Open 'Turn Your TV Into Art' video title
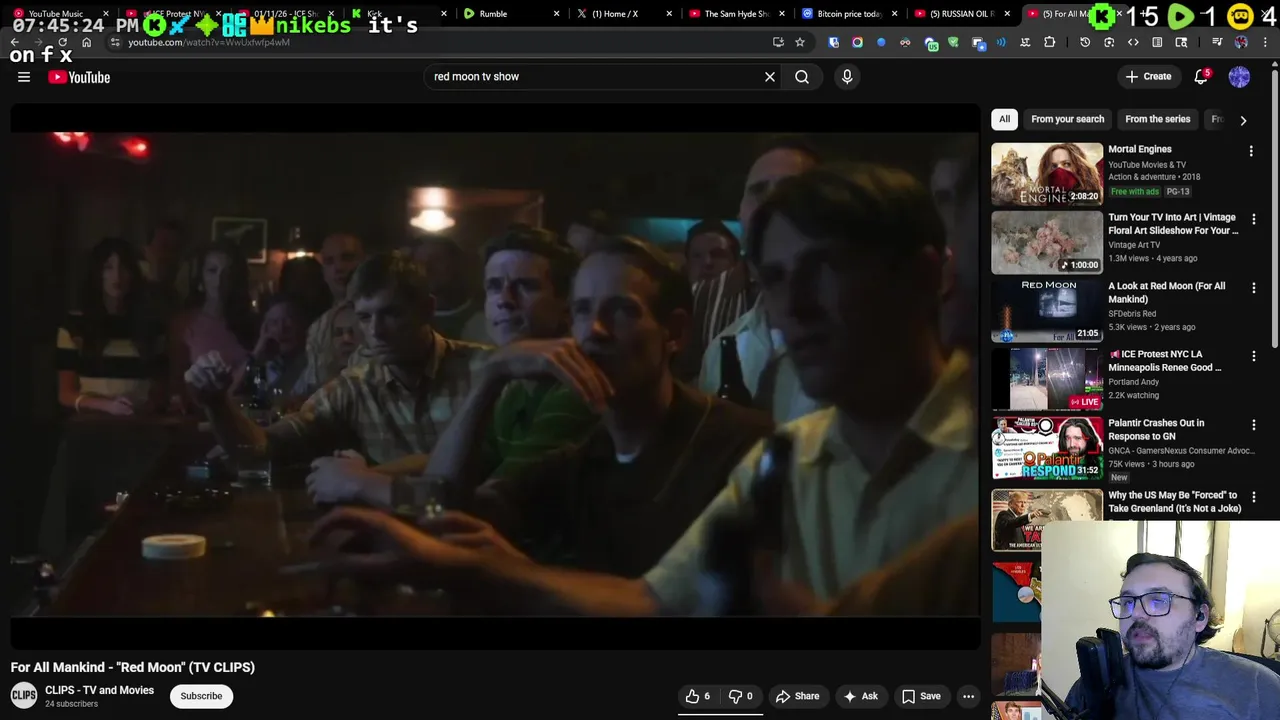Viewport: 1280px width, 720px height. (x=1173, y=224)
